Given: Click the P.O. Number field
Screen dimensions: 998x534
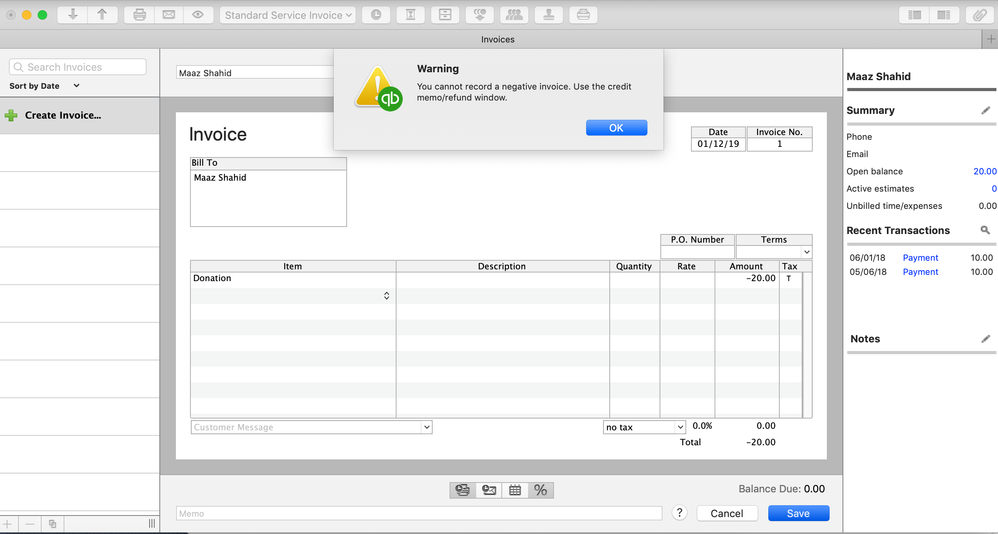Looking at the screenshot, I should 698,252.
